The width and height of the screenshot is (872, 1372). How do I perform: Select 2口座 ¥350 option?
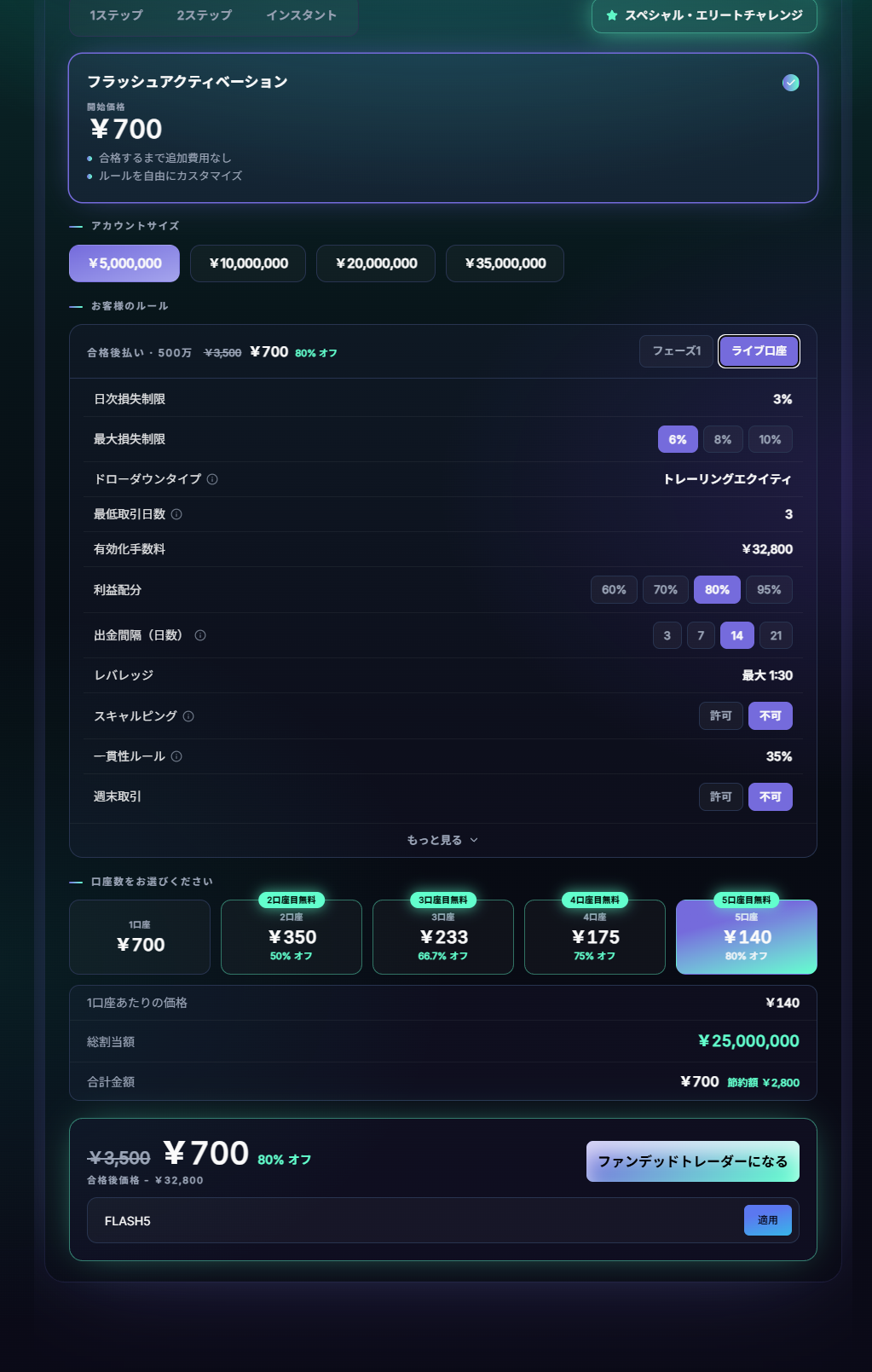(292, 937)
